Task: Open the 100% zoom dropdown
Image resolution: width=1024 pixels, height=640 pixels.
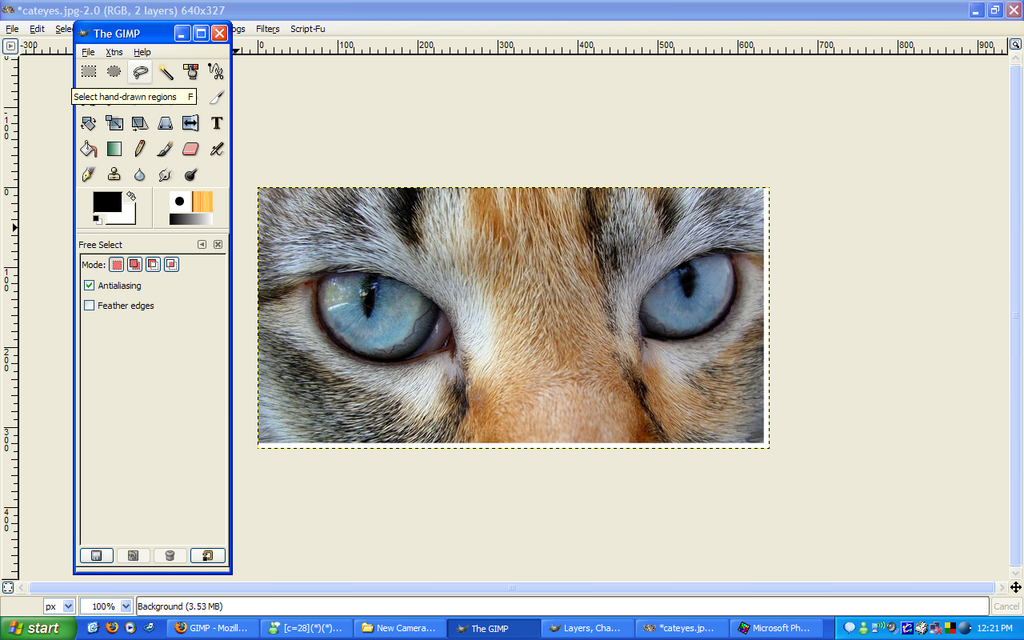Action: point(106,606)
